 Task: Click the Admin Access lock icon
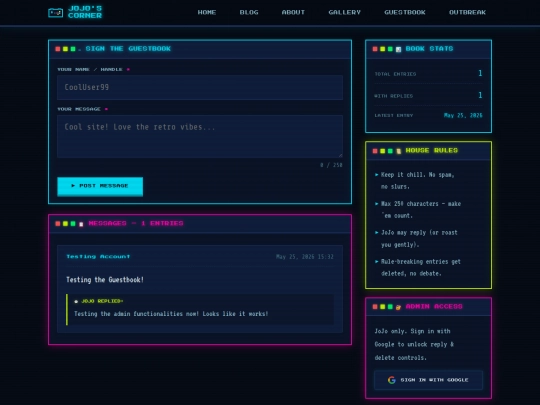click(398, 307)
